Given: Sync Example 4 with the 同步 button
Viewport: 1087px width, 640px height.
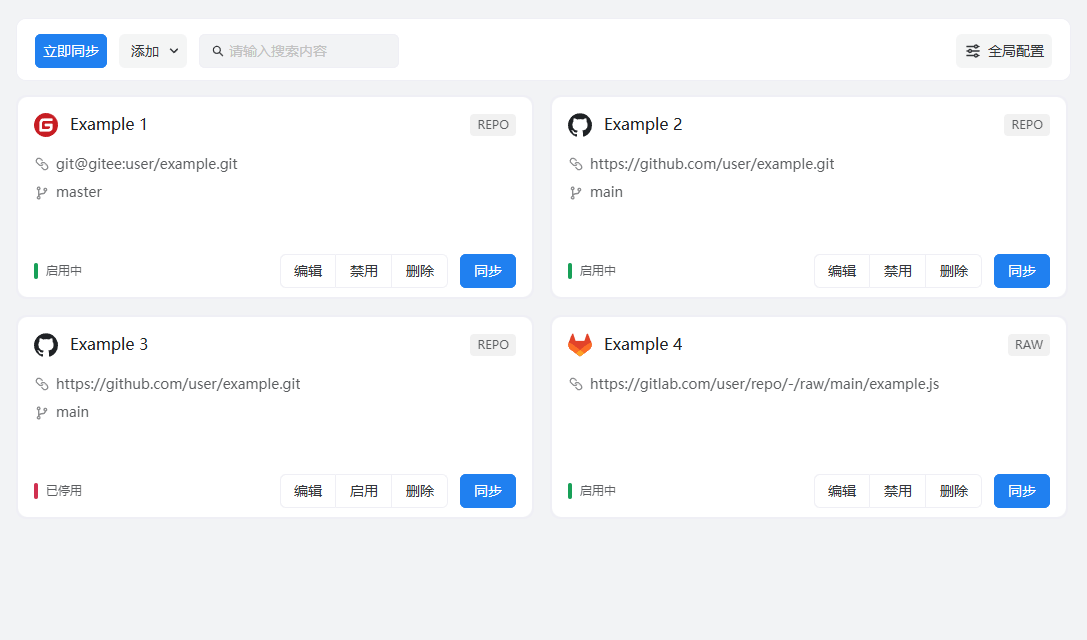Looking at the screenshot, I should point(1021,491).
